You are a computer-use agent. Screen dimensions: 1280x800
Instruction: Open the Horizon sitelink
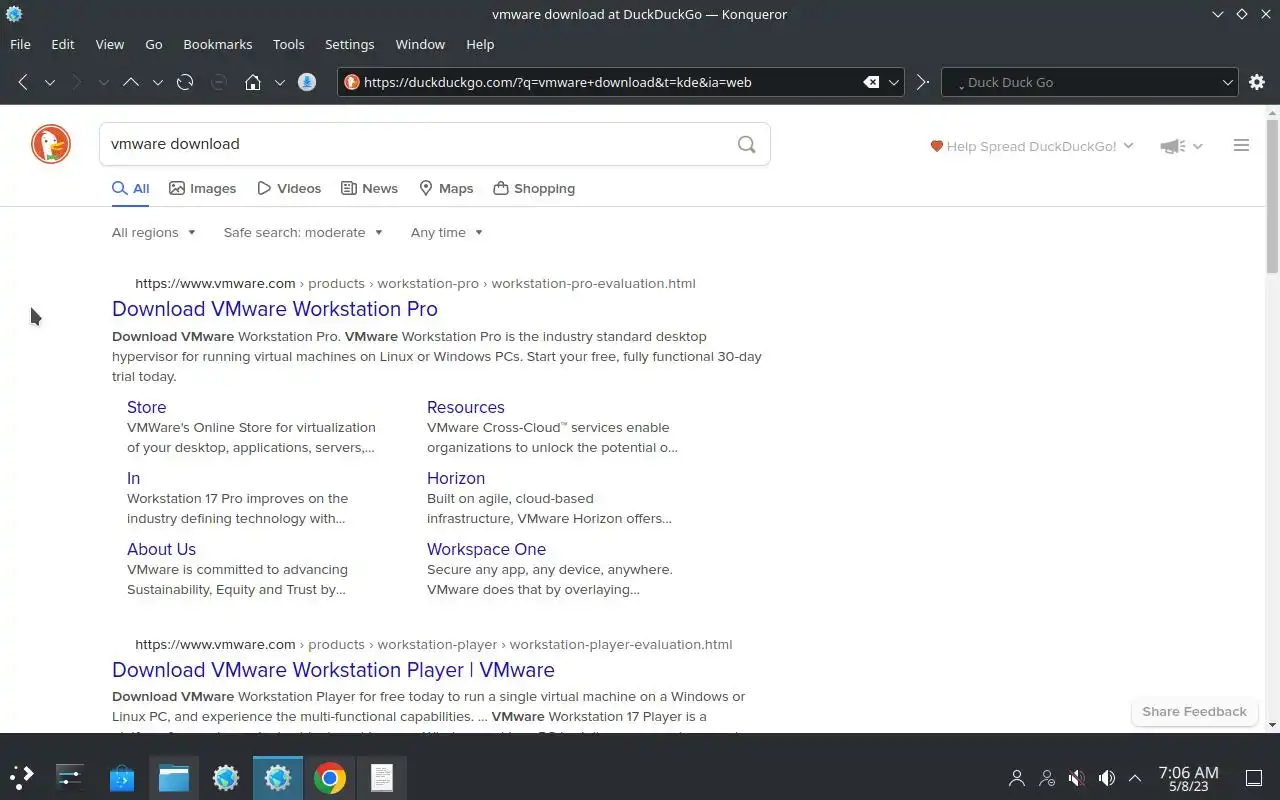[456, 478]
